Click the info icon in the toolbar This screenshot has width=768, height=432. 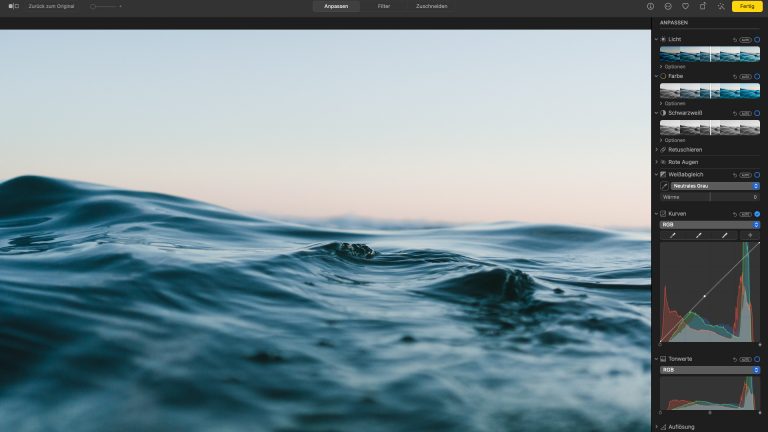pyautogui.click(x=650, y=6)
